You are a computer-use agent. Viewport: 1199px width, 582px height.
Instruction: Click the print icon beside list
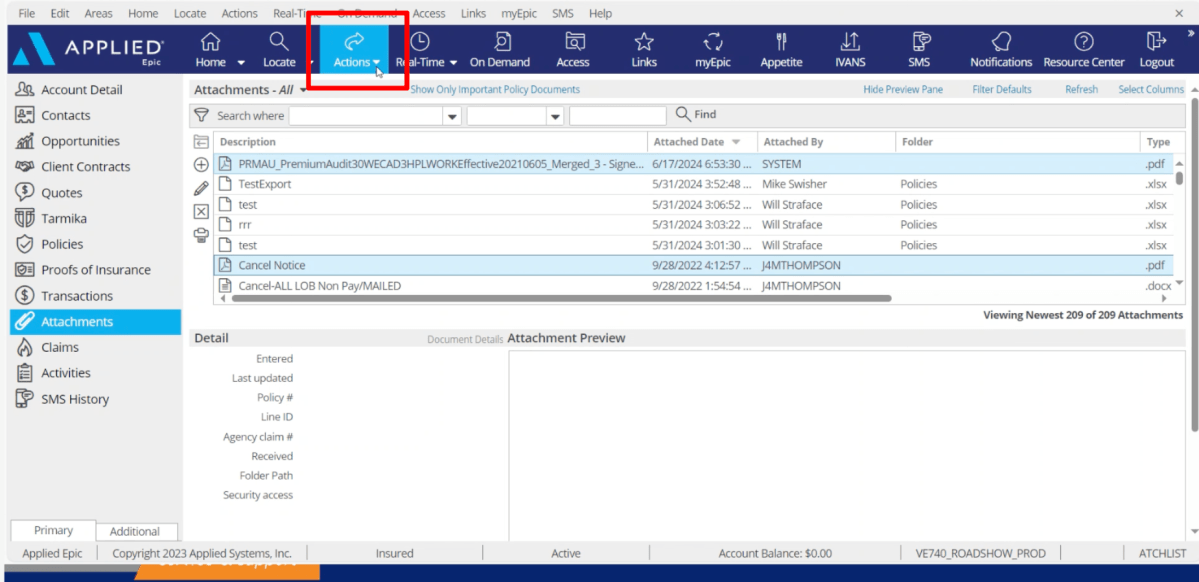tap(201, 235)
